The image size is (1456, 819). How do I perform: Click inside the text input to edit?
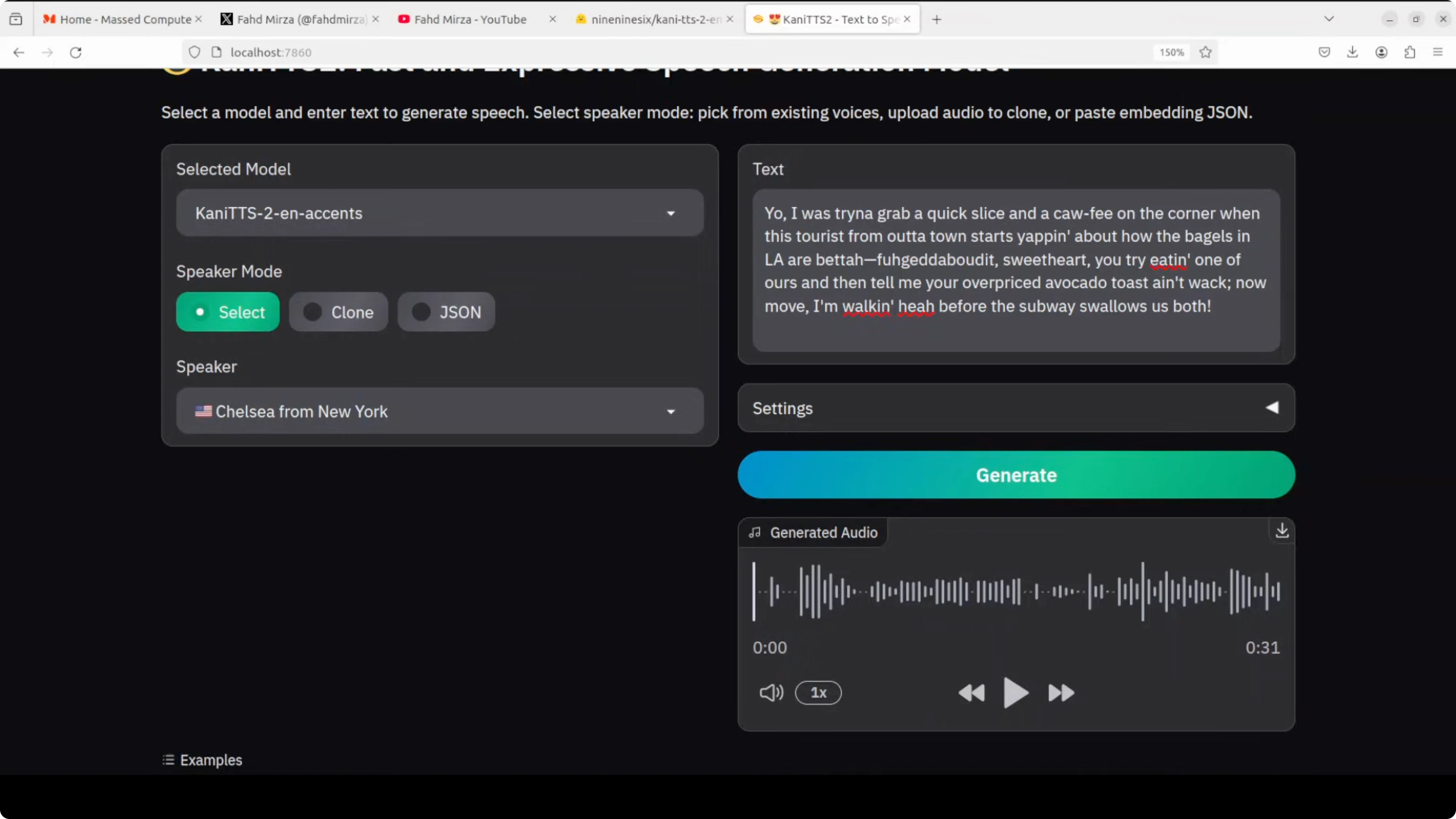pos(1014,260)
